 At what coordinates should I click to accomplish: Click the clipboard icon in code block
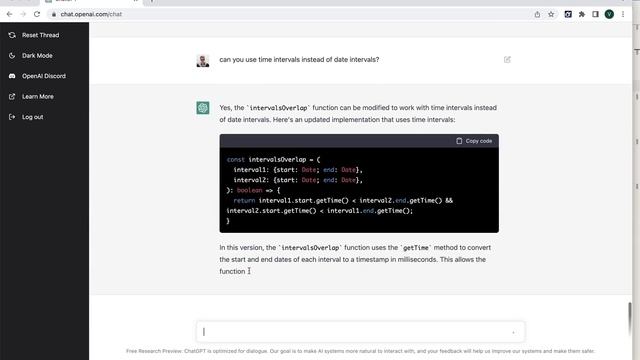click(459, 141)
